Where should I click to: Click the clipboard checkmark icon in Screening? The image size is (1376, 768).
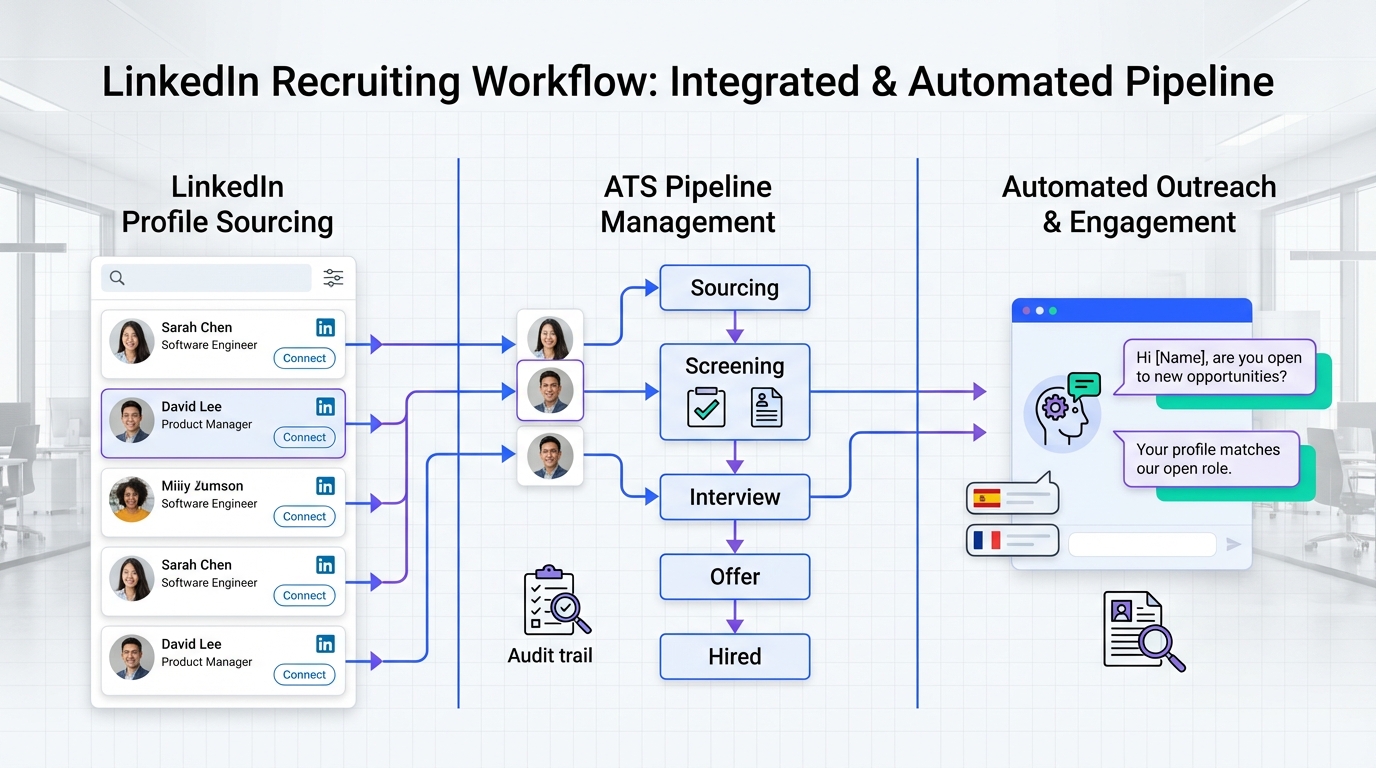pos(706,407)
